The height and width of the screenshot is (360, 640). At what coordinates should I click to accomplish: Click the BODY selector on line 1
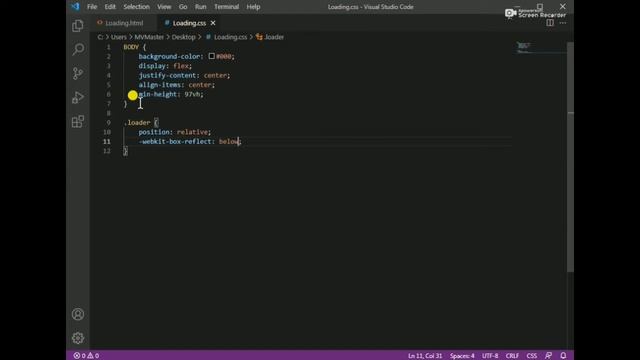[131, 47]
